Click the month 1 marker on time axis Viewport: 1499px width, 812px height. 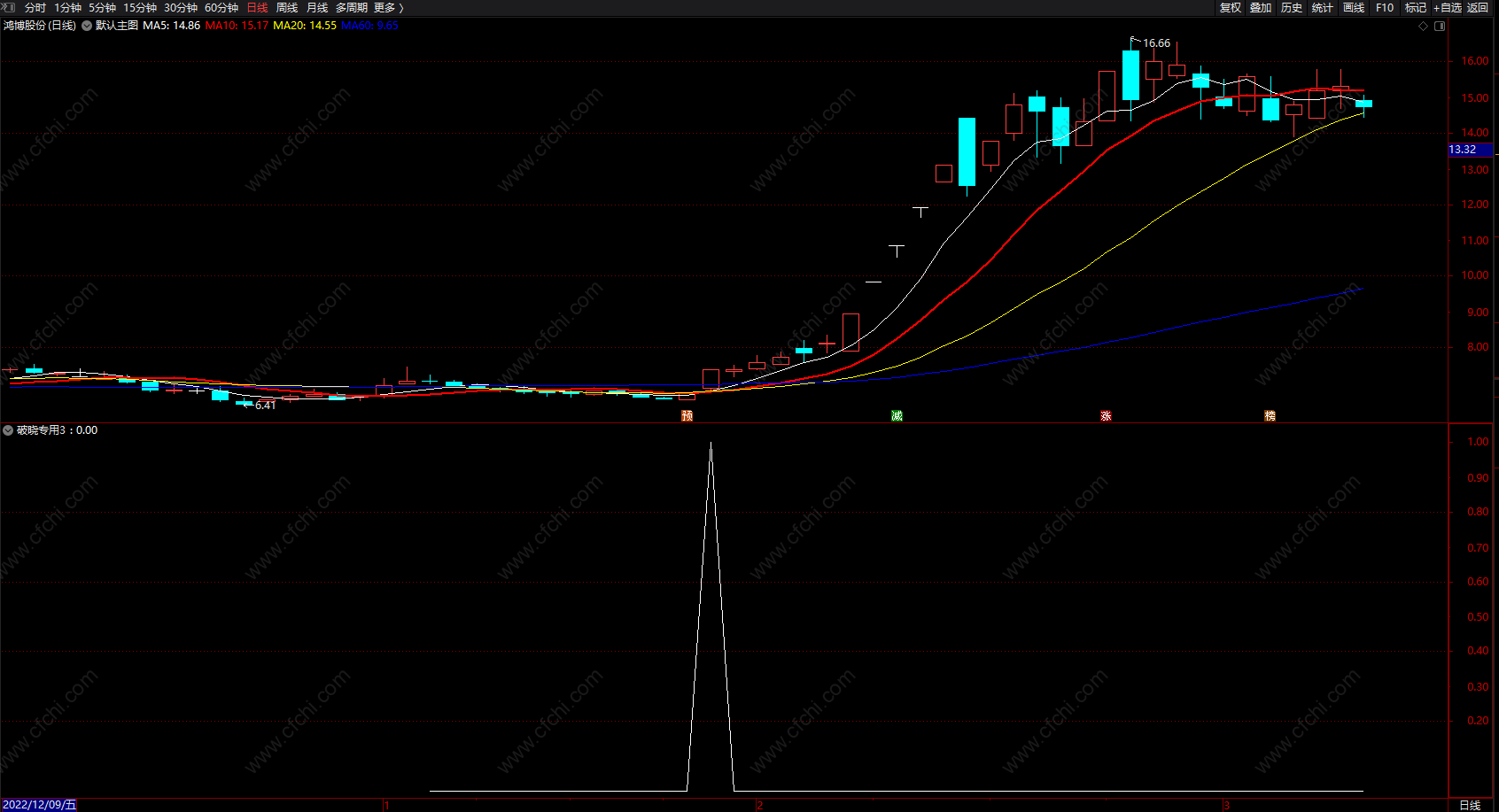point(386,805)
